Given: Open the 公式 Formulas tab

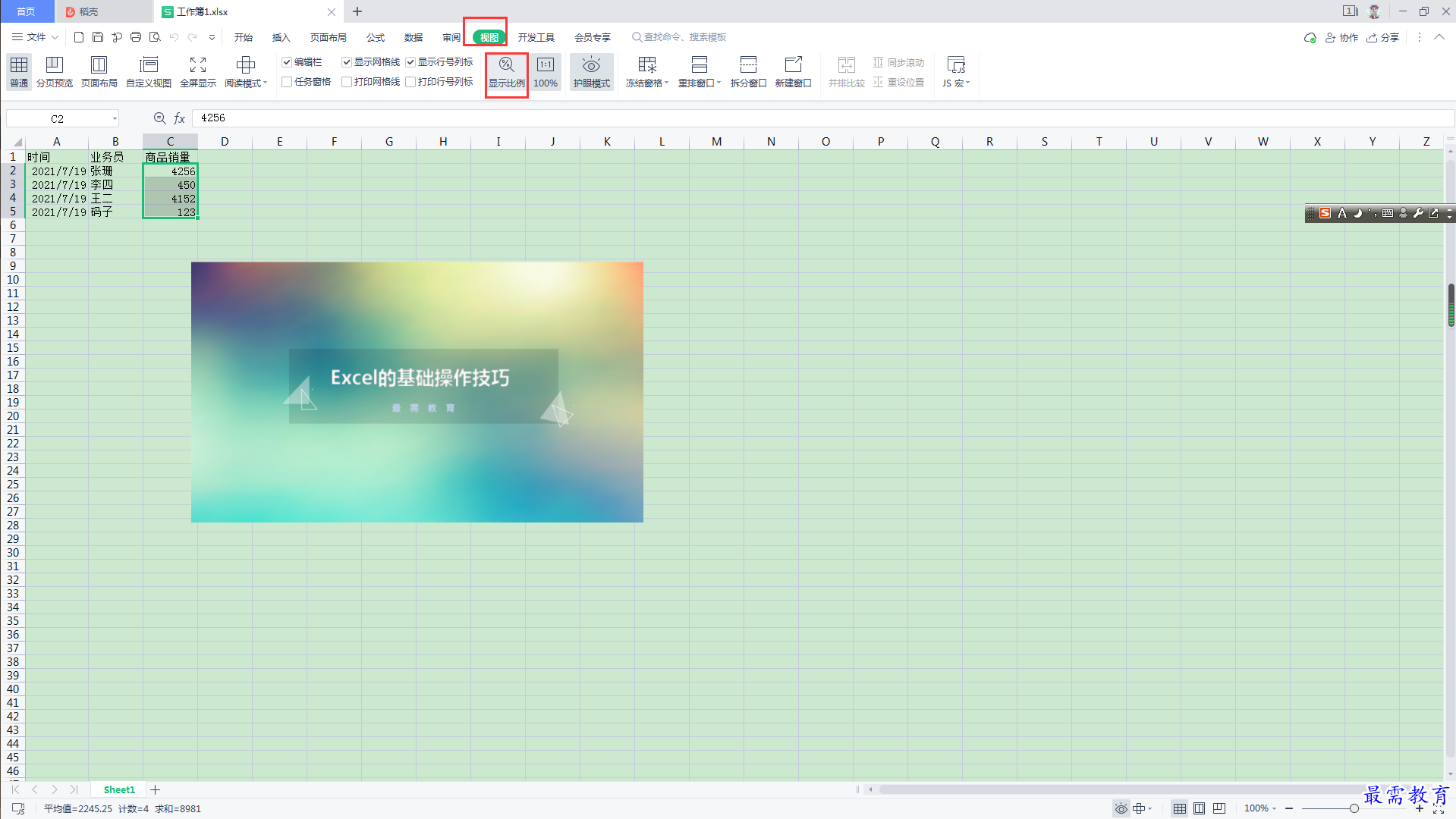Looking at the screenshot, I should coord(376,37).
